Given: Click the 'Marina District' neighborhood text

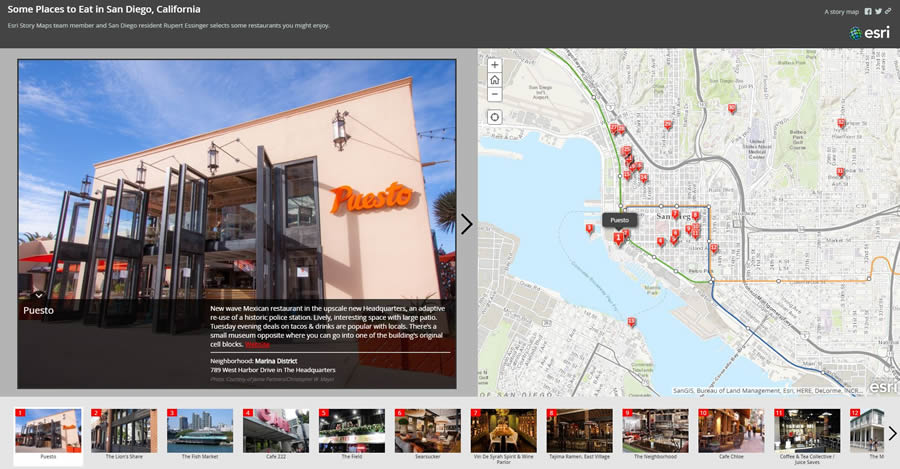Looking at the screenshot, I should [x=276, y=361].
